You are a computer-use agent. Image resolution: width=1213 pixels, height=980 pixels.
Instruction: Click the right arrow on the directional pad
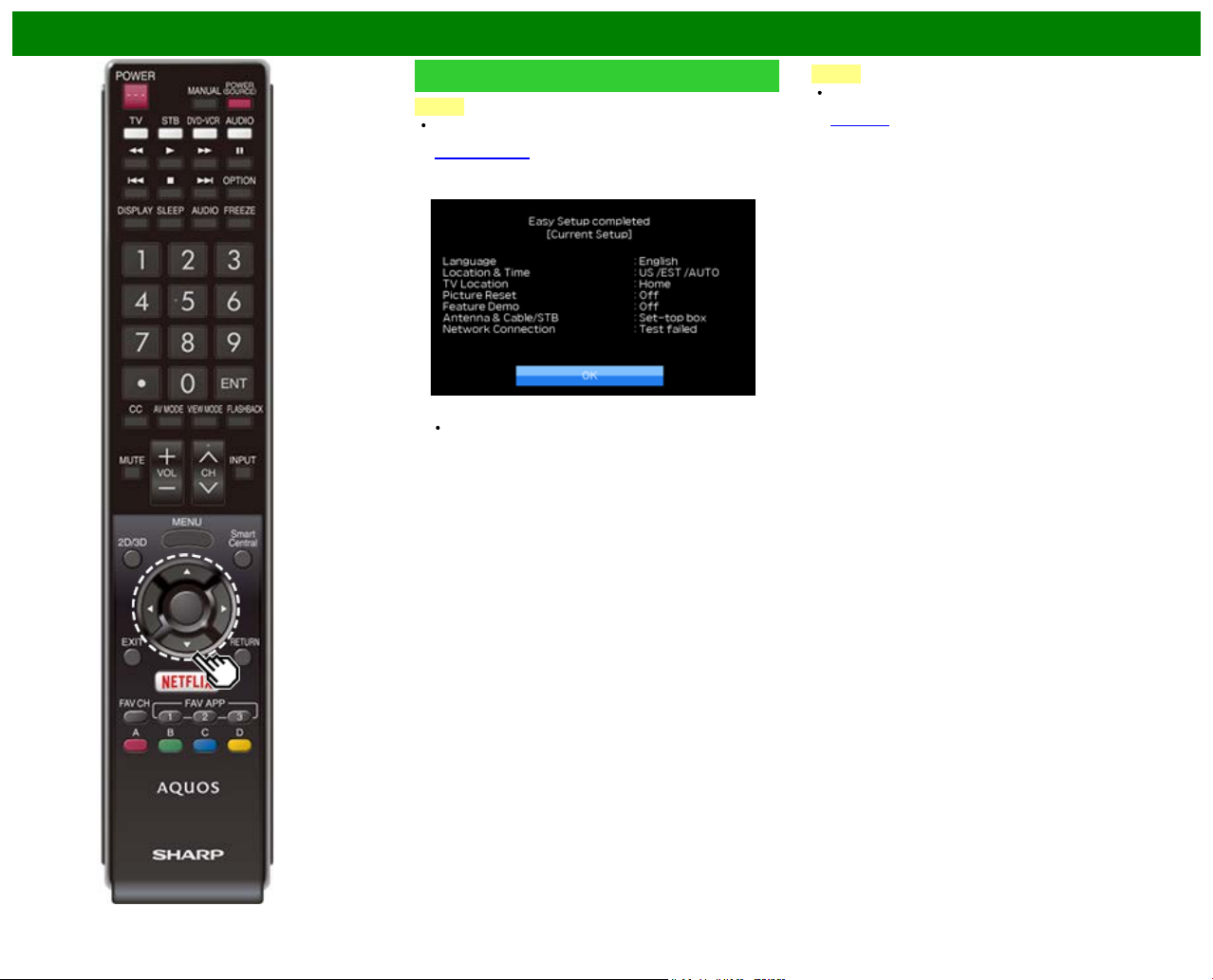click(x=223, y=608)
